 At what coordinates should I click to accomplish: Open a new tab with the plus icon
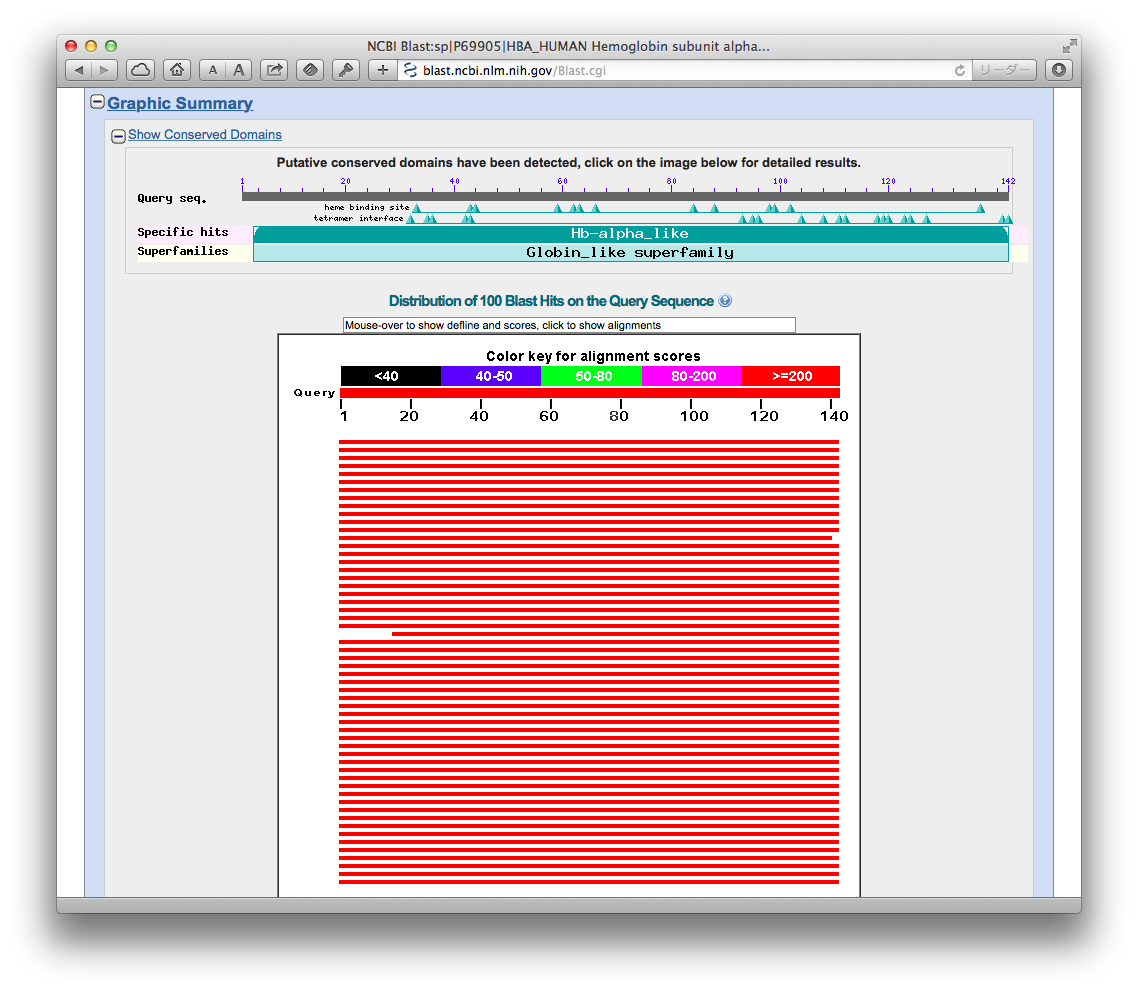click(x=382, y=70)
